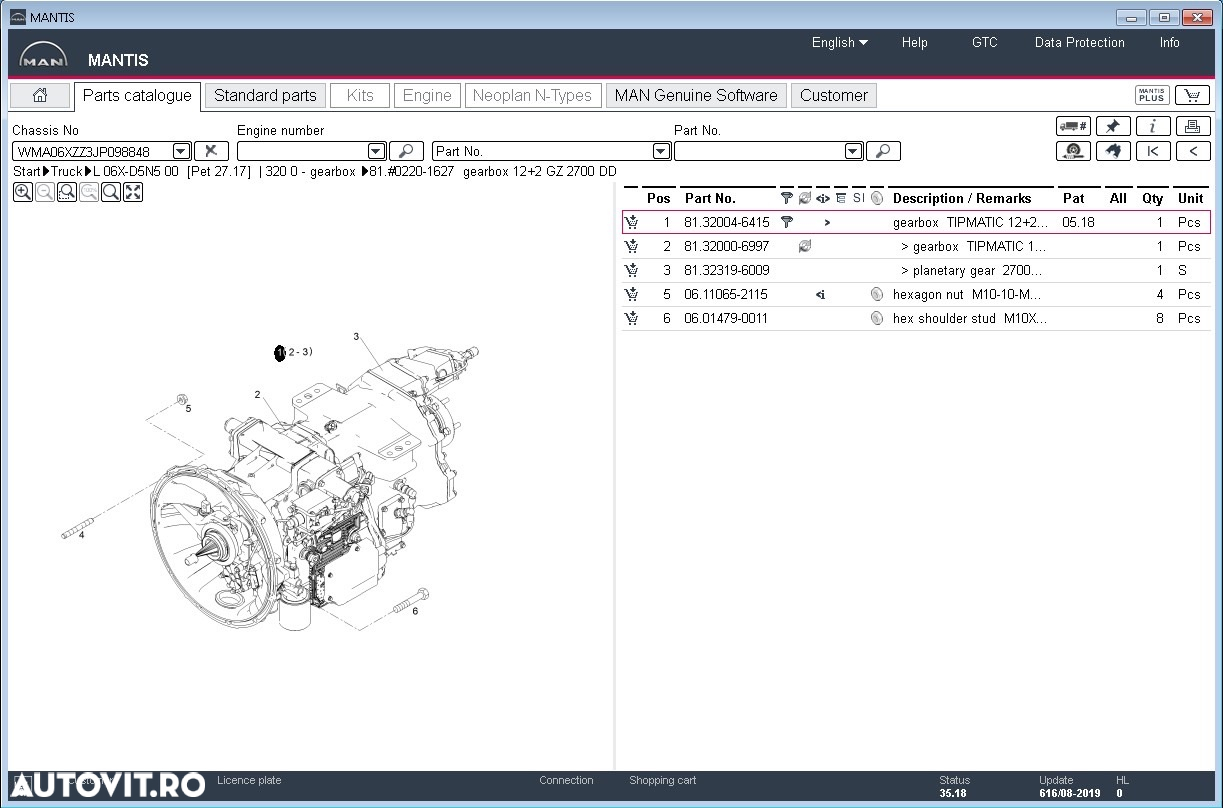Click the Part No. search magnifier
The height and width of the screenshot is (808, 1223).
click(x=883, y=151)
